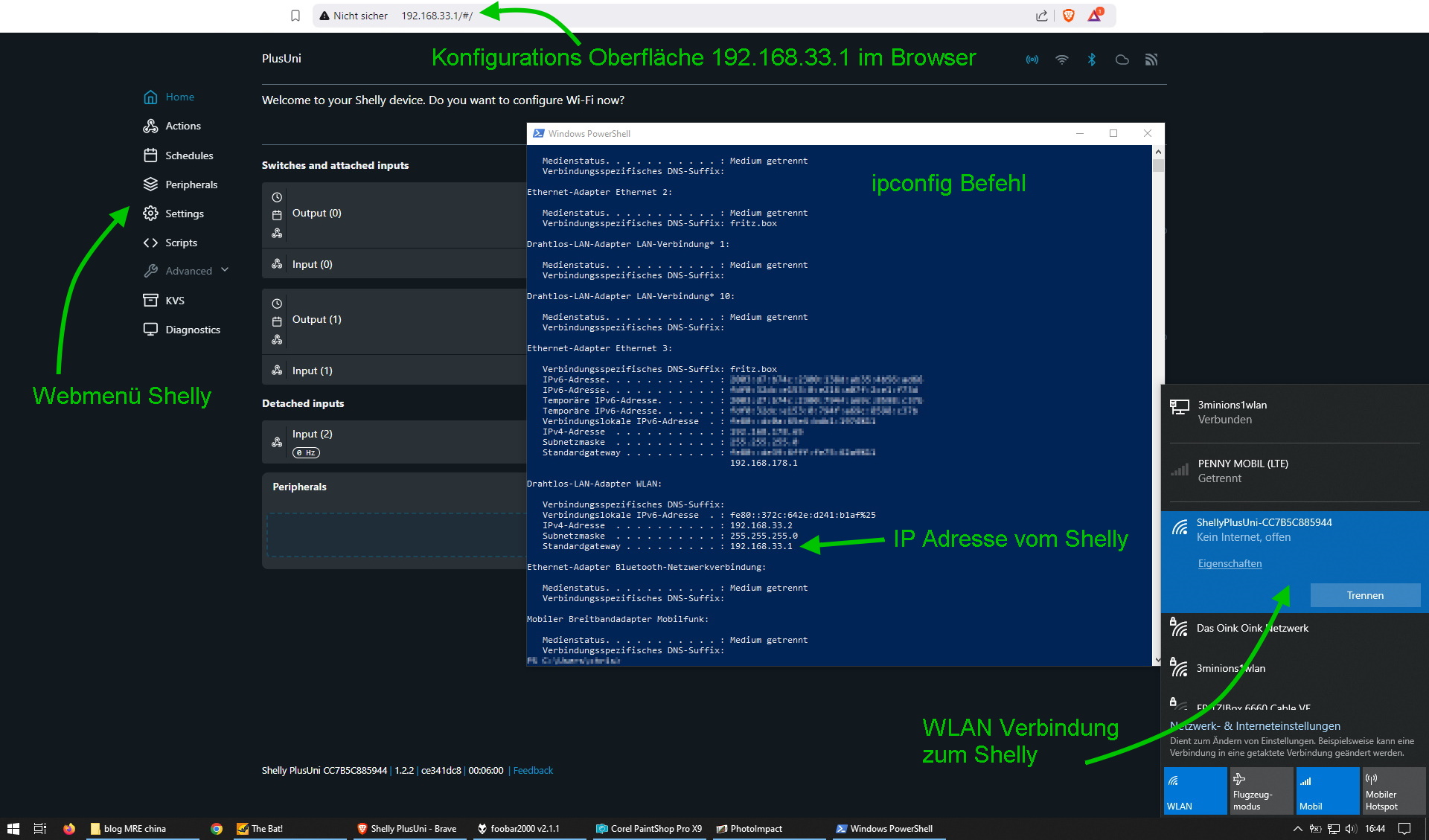The height and width of the screenshot is (840, 1429).
Task: Click the webhook icon of Output (0)
Action: pos(277,233)
